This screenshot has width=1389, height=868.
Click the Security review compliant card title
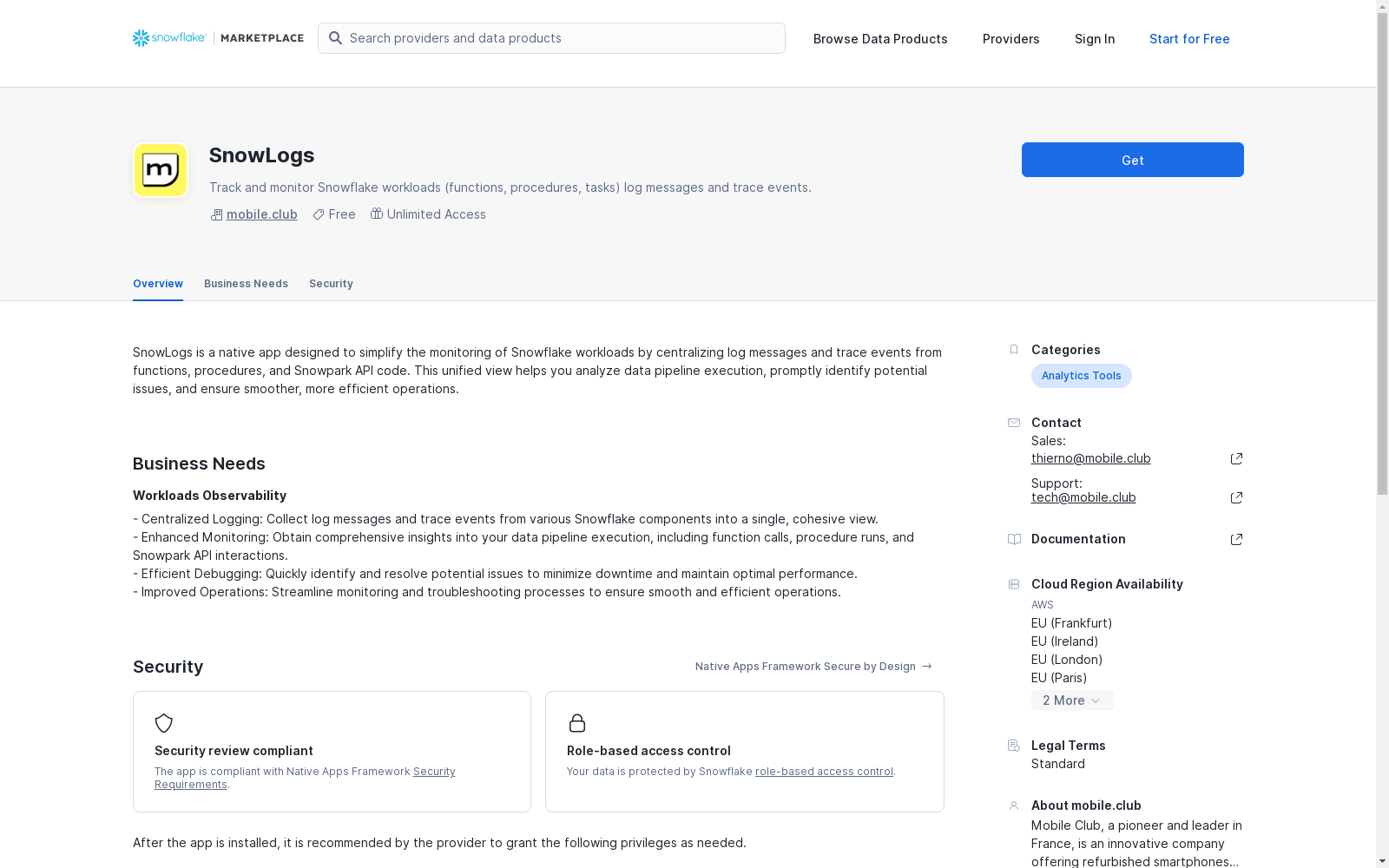(x=234, y=751)
